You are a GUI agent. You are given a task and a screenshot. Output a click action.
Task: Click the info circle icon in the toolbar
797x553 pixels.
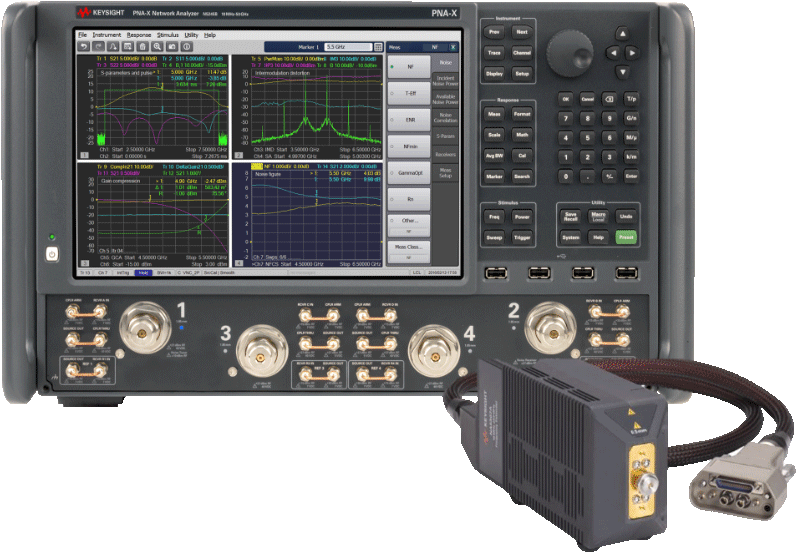click(187, 47)
